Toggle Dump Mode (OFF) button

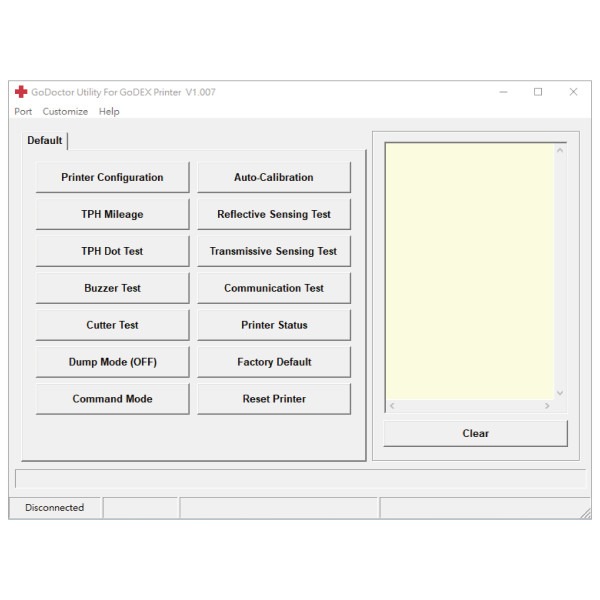(x=112, y=363)
